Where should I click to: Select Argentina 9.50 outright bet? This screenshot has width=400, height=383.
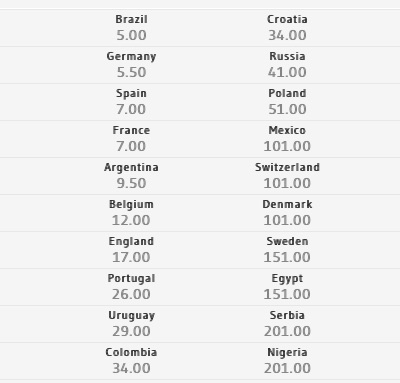[131, 176]
